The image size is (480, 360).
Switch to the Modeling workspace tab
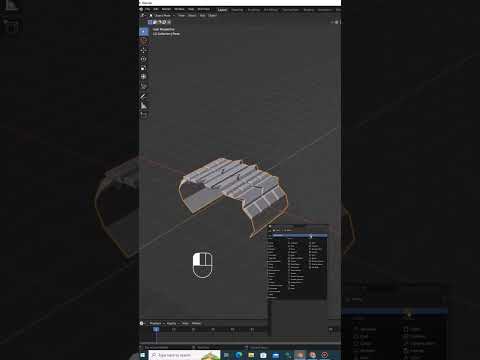tap(237, 10)
